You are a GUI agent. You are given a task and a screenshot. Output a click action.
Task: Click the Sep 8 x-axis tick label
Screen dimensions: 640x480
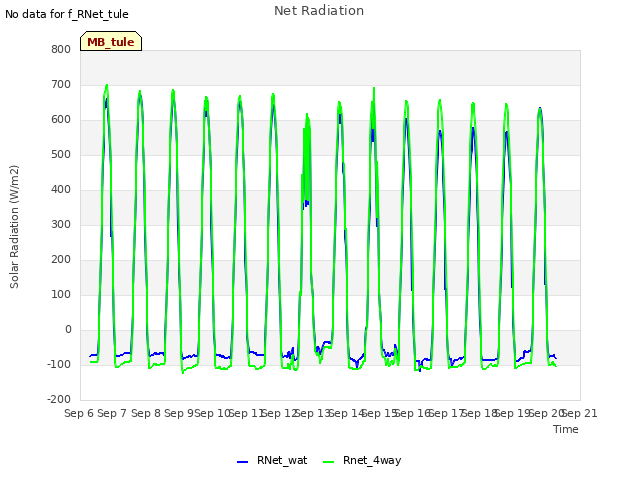(x=146, y=413)
